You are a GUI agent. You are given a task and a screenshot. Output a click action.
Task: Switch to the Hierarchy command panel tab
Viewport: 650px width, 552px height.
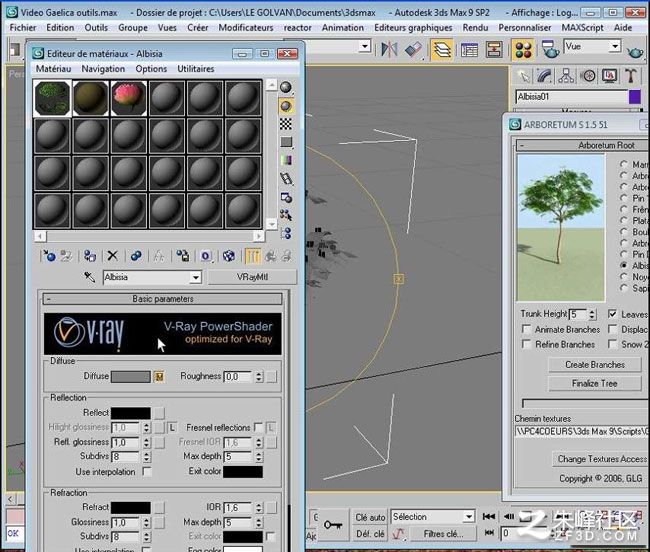[x=566, y=76]
